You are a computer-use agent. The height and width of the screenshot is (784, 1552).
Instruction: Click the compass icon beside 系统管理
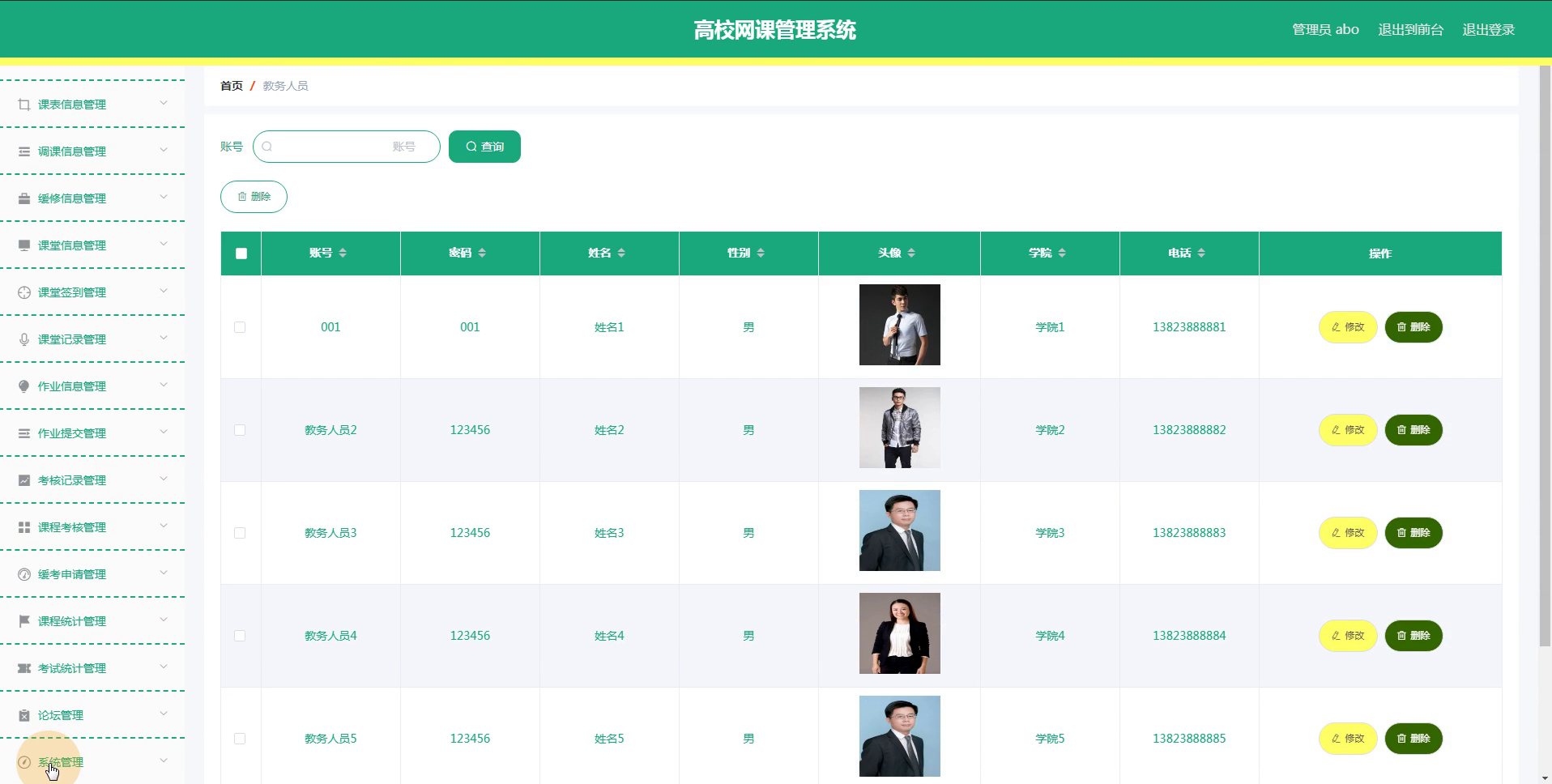24,762
